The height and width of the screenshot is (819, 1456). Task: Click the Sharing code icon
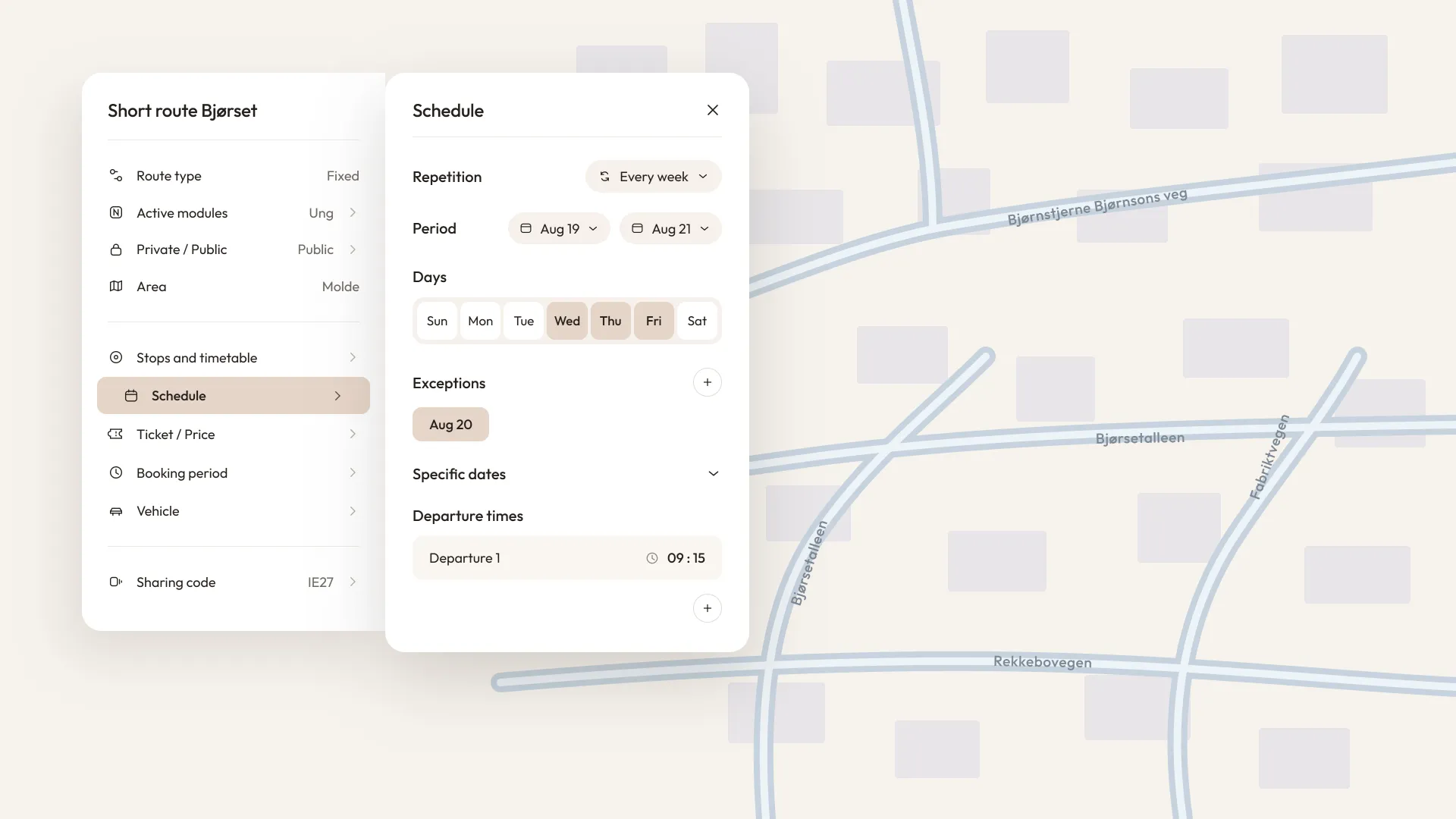pos(116,582)
